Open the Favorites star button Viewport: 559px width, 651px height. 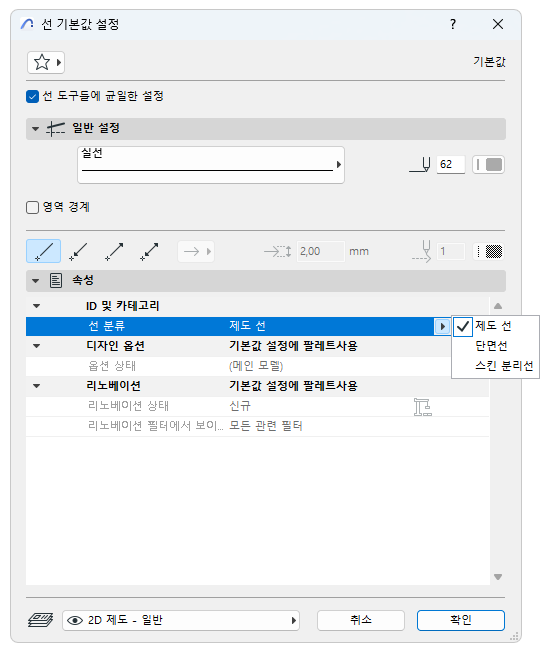point(46,63)
